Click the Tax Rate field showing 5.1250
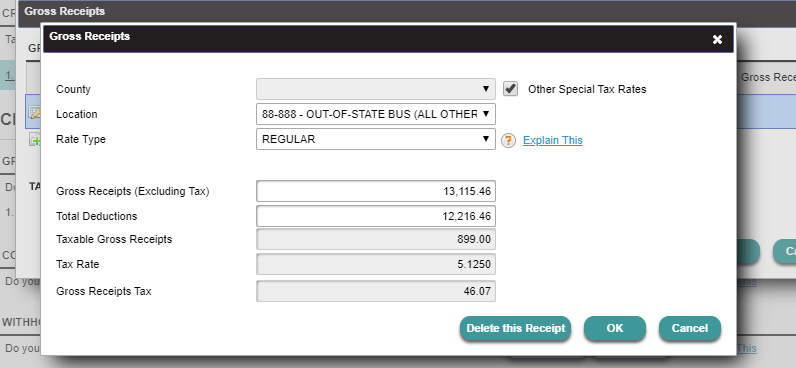 (376, 264)
